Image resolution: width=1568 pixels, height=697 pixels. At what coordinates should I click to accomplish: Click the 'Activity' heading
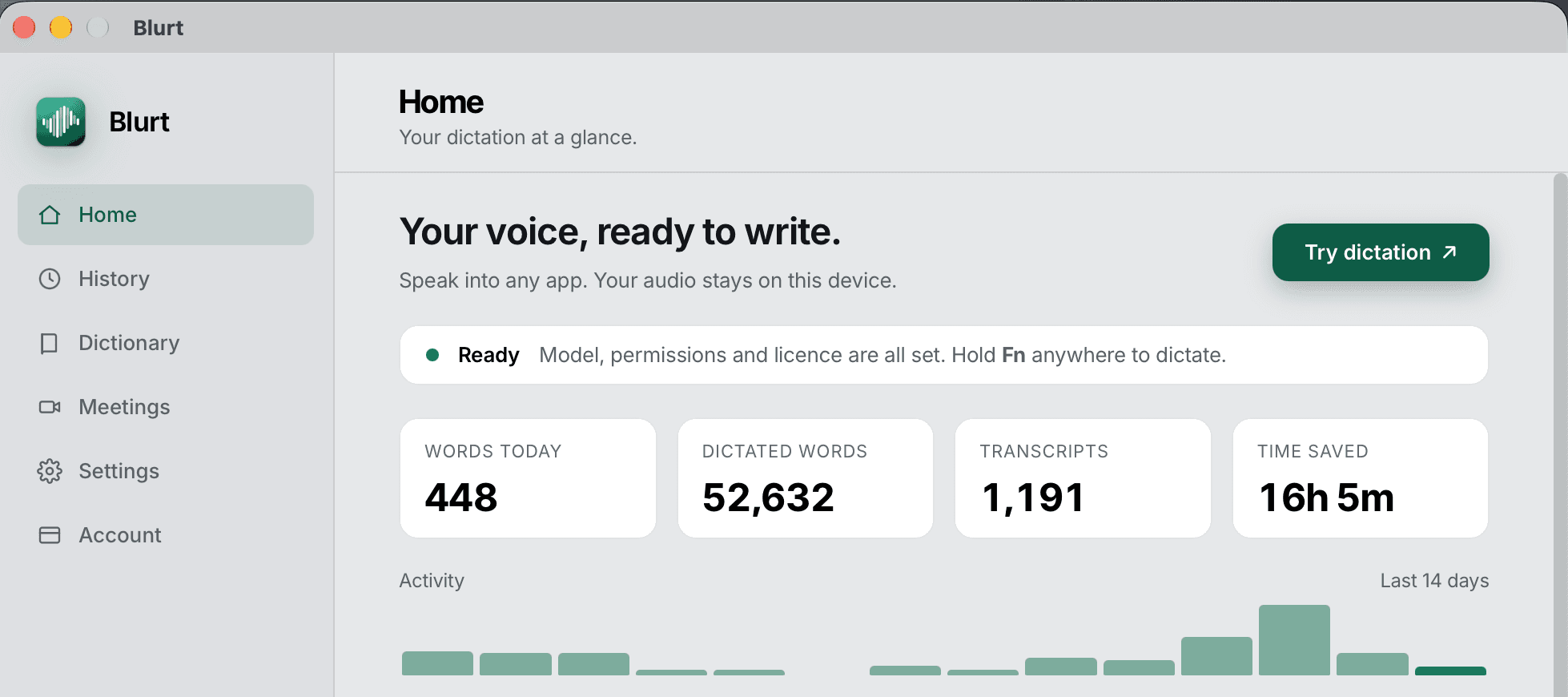click(x=432, y=581)
